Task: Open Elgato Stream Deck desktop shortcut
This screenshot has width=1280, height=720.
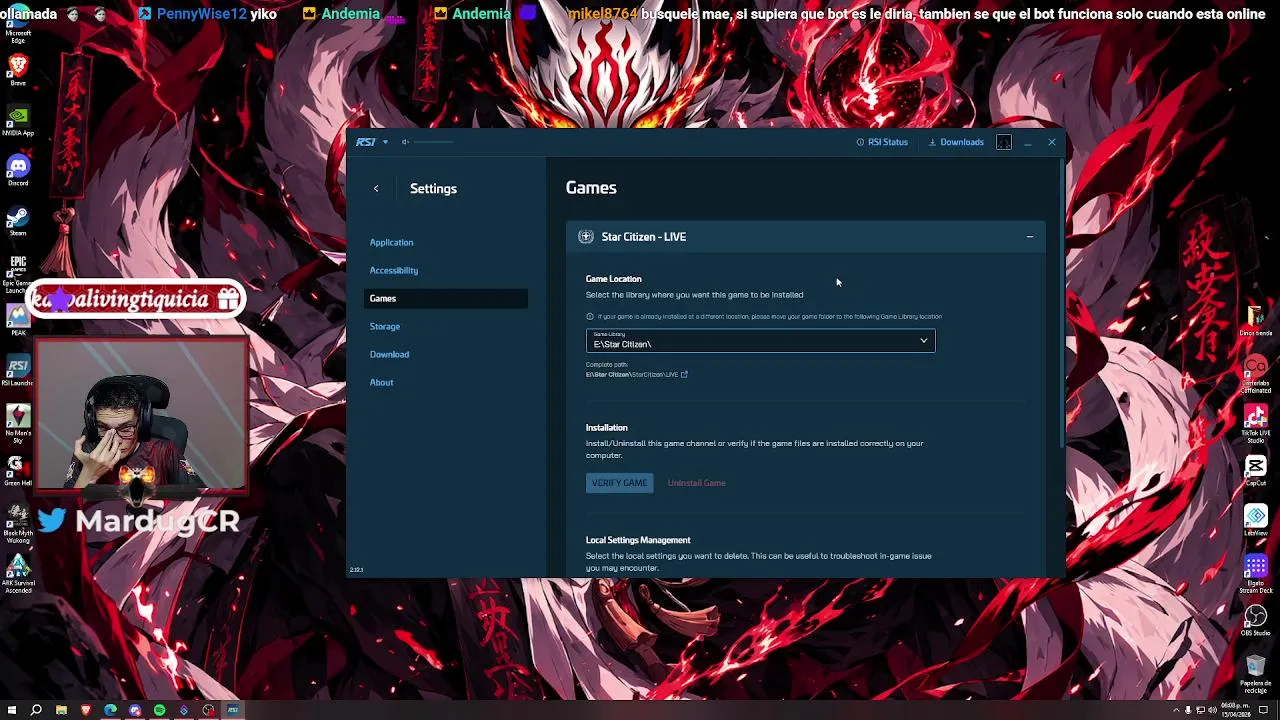Action: (1255, 574)
